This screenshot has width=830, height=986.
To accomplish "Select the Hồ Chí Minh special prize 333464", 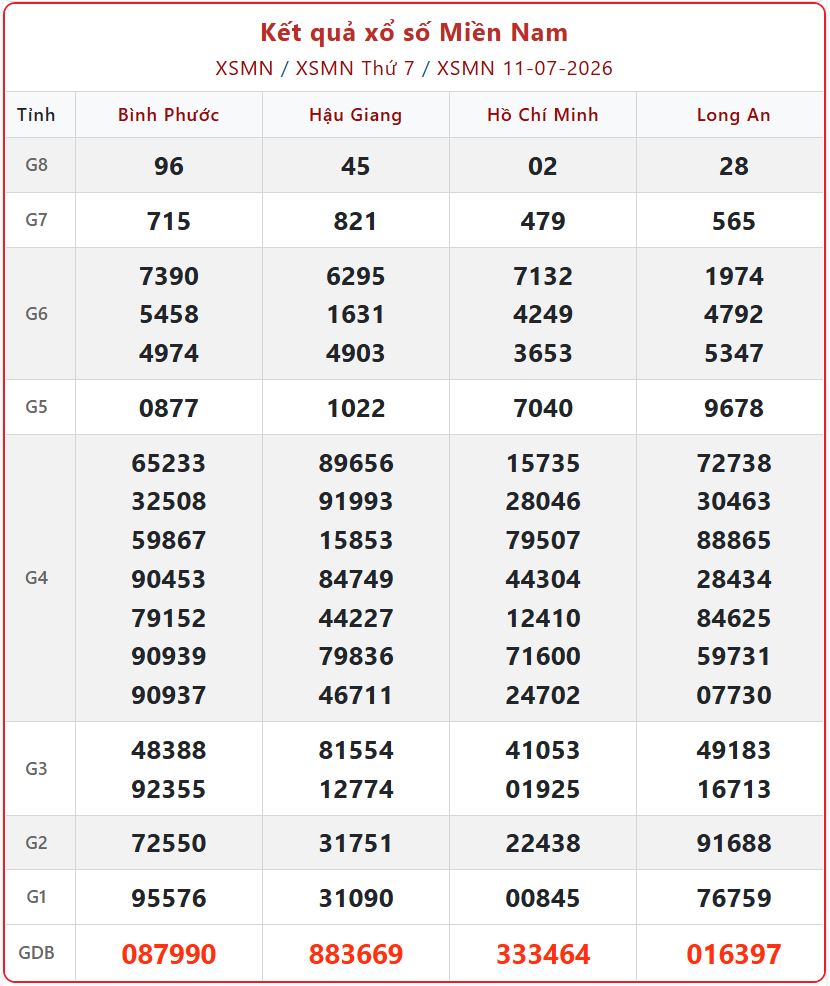I will click(x=543, y=954).
